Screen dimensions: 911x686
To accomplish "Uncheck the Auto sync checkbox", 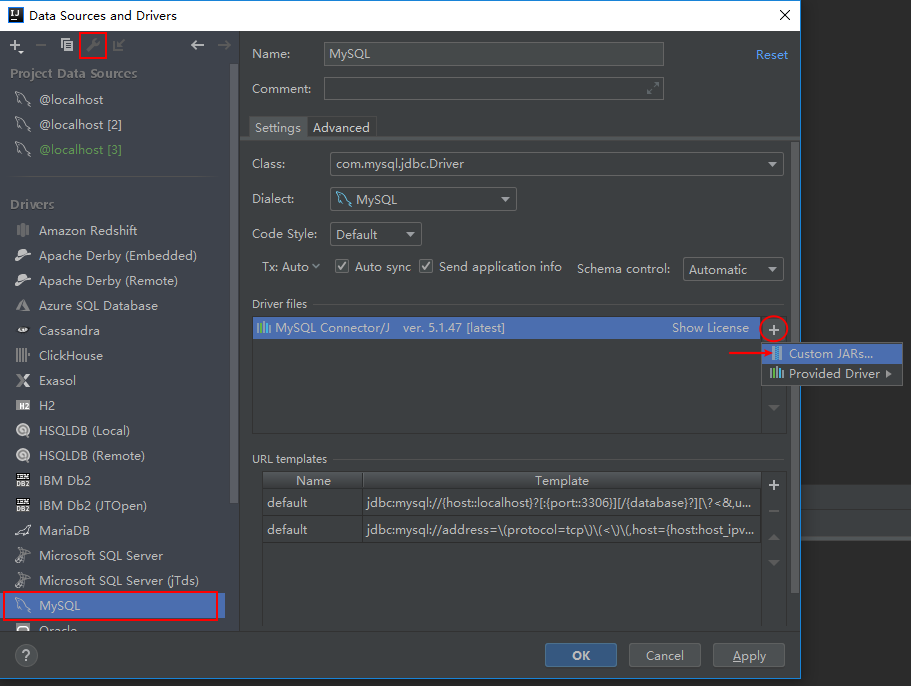I will (341, 266).
